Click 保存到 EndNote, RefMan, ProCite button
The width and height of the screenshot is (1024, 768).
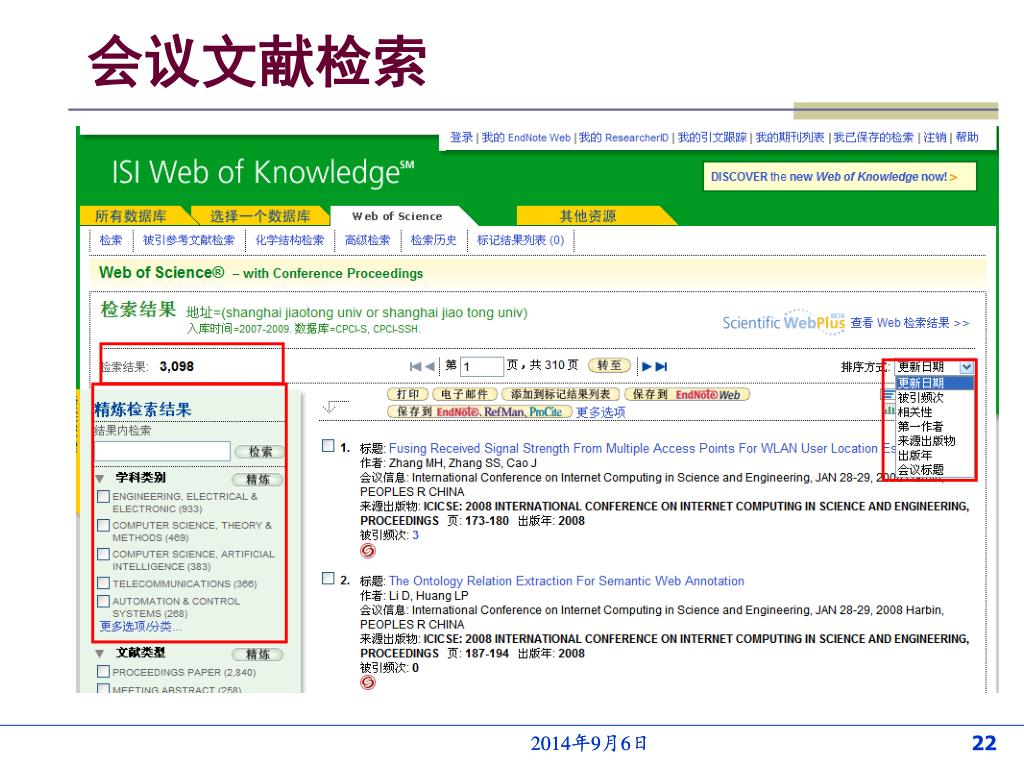(x=479, y=411)
